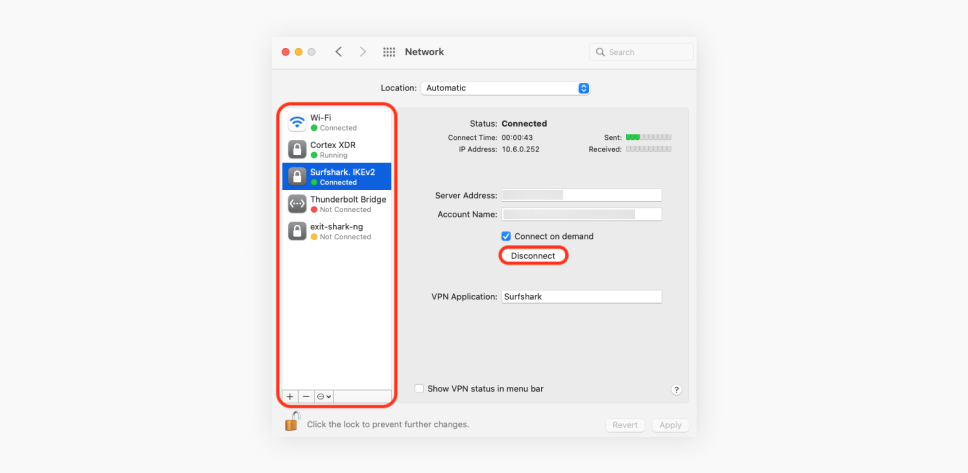This screenshot has width=968, height=473.
Task: Enable Show VPN status in menu bar
Action: pyautogui.click(x=420, y=389)
